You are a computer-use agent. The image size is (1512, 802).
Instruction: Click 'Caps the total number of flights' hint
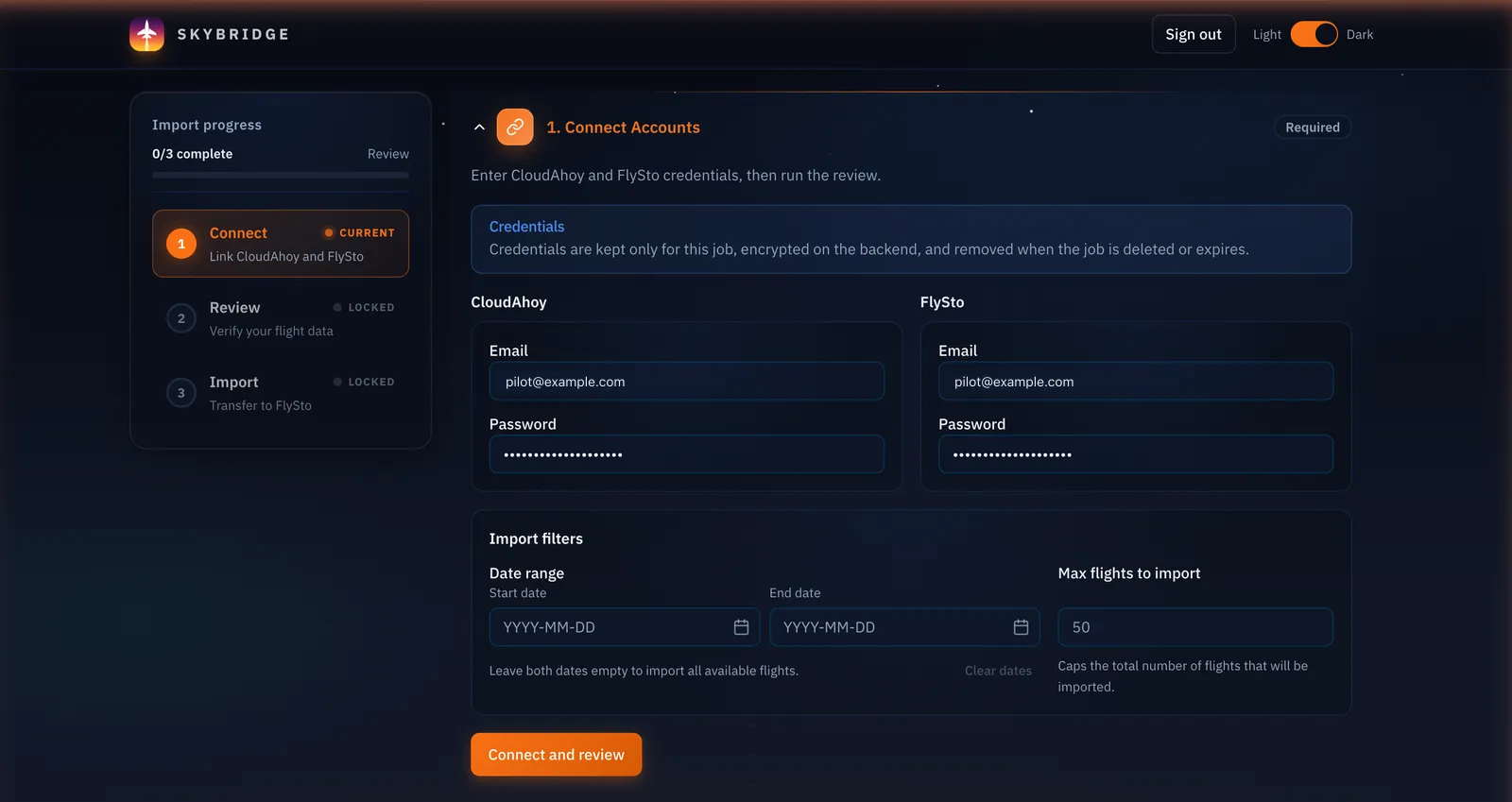[1182, 676]
